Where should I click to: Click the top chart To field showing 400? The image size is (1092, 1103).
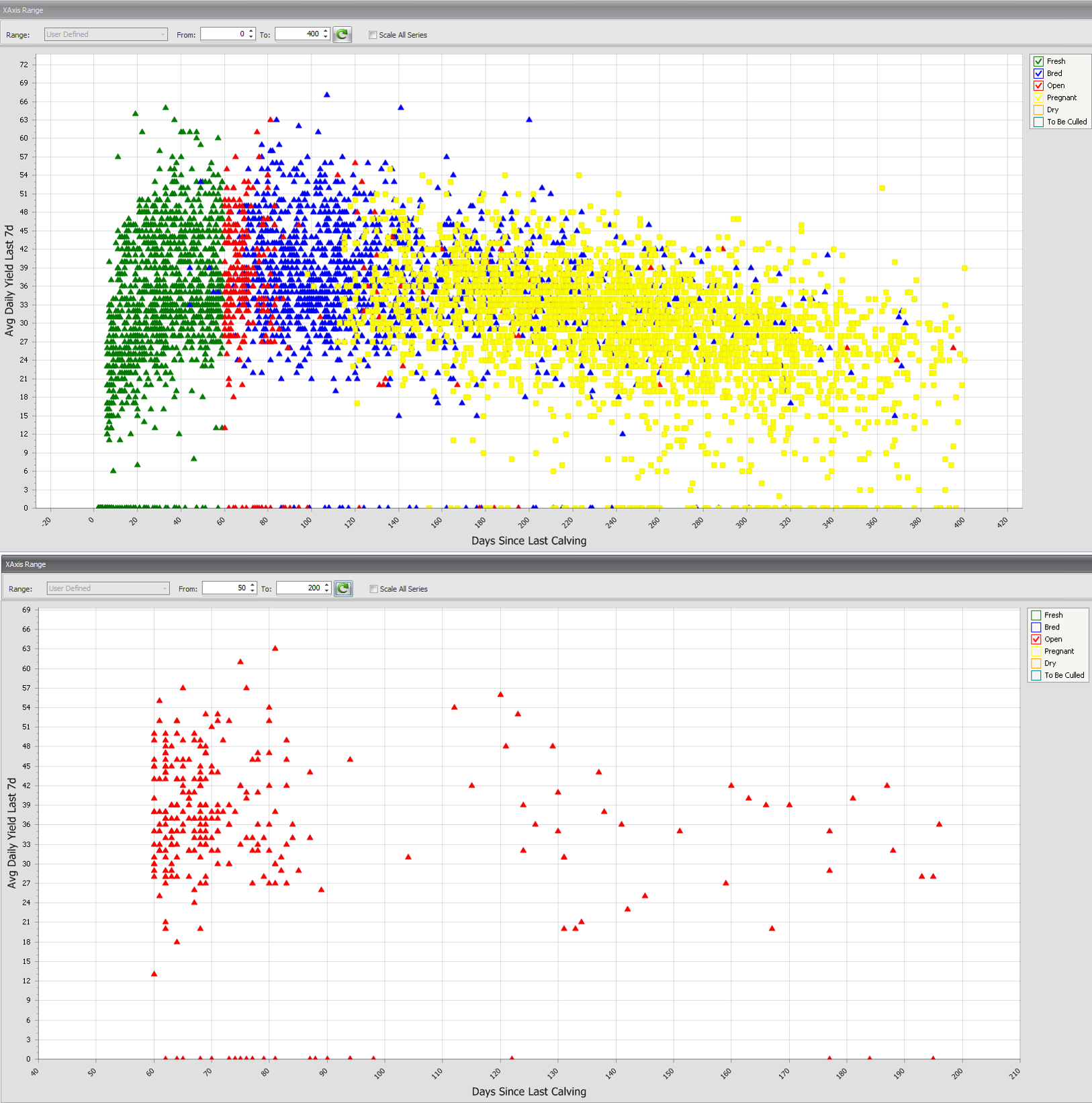pos(298,34)
